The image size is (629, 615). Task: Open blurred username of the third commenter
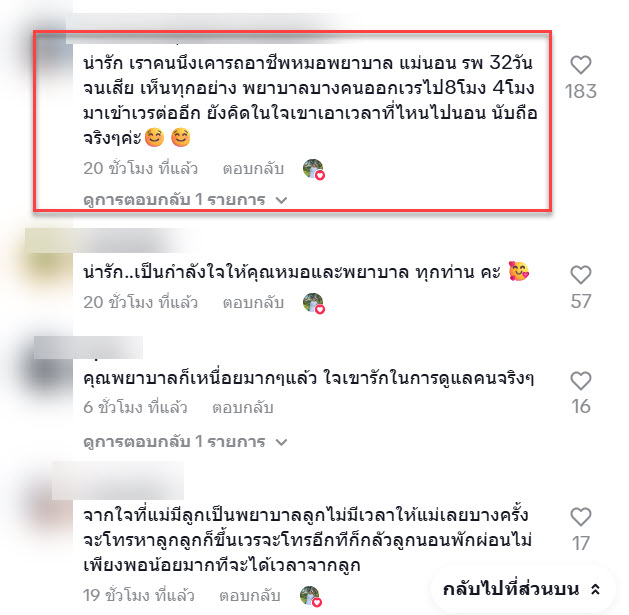(x=88, y=347)
